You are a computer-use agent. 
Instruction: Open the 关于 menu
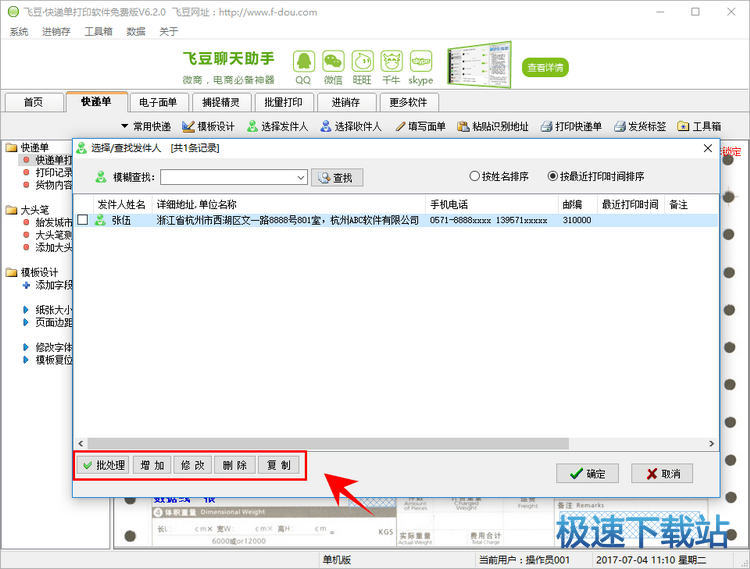[x=168, y=32]
